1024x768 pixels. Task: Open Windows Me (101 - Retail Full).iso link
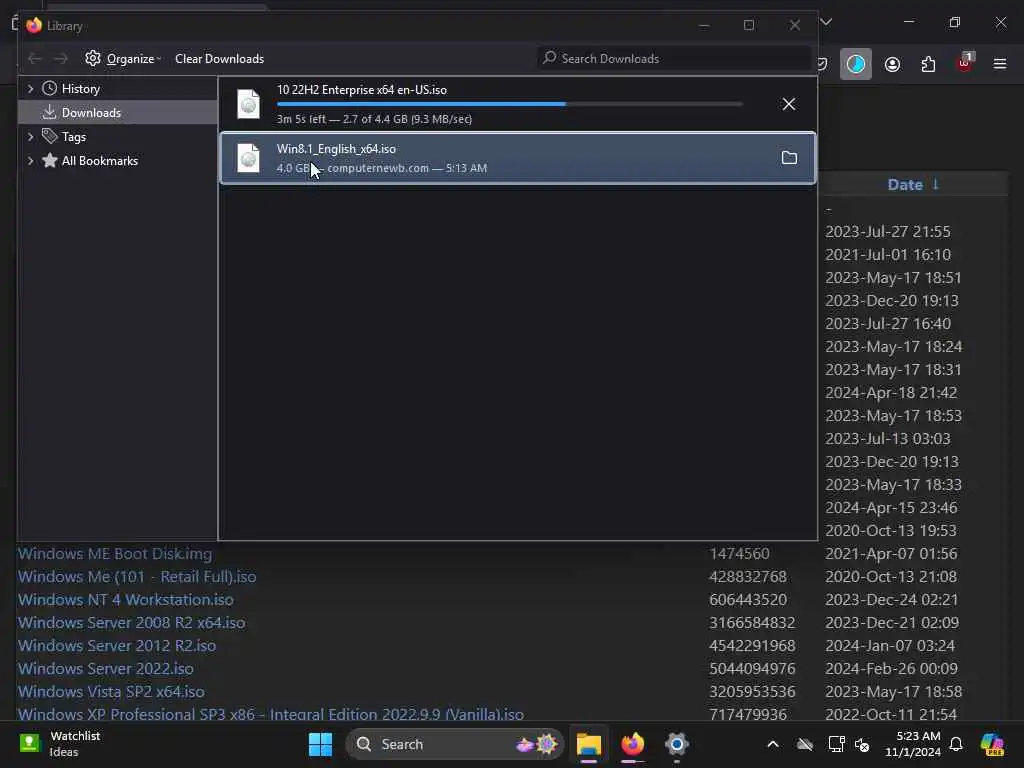137,577
